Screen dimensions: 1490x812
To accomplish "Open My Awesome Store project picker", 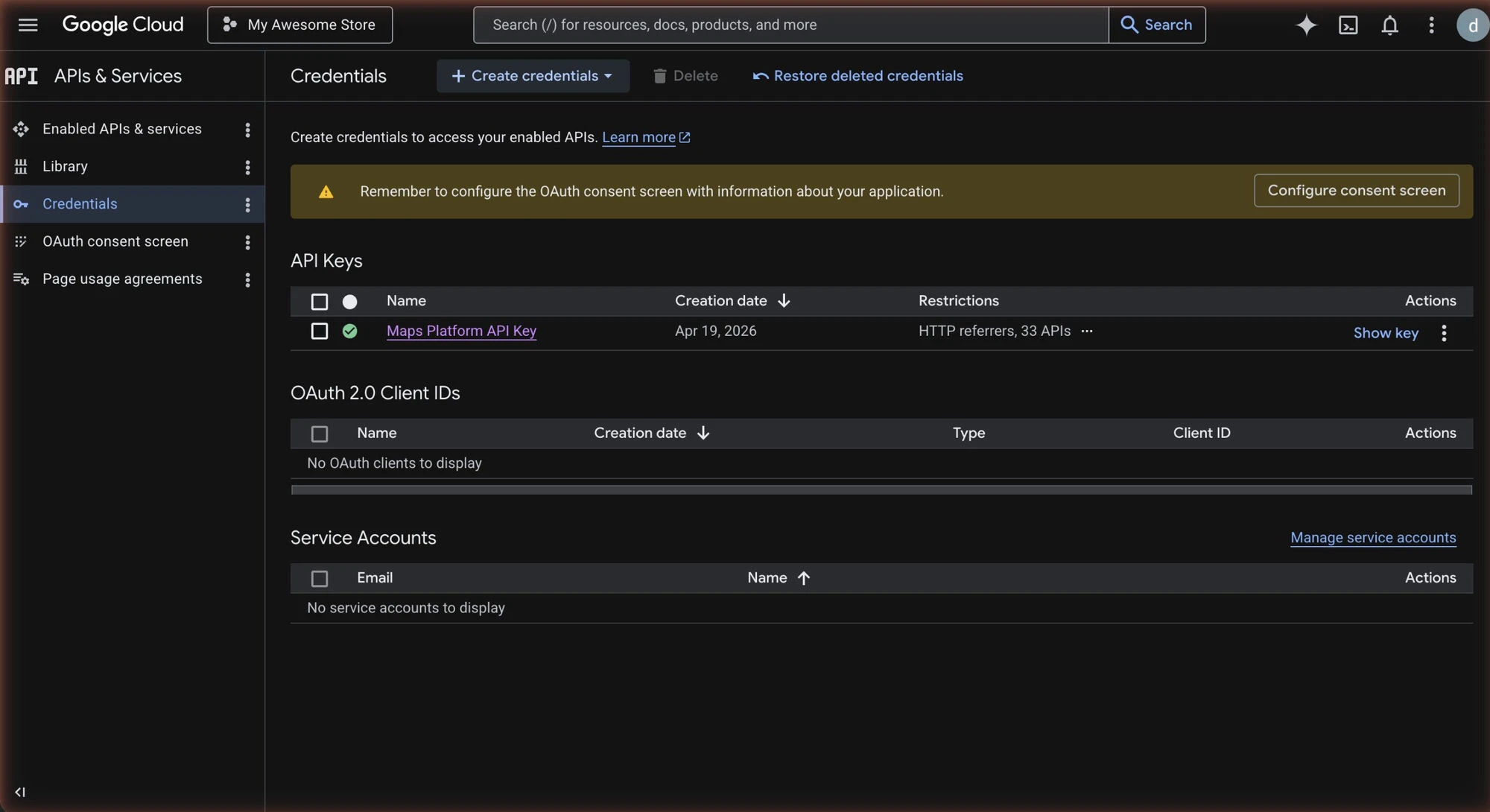I will click(299, 25).
